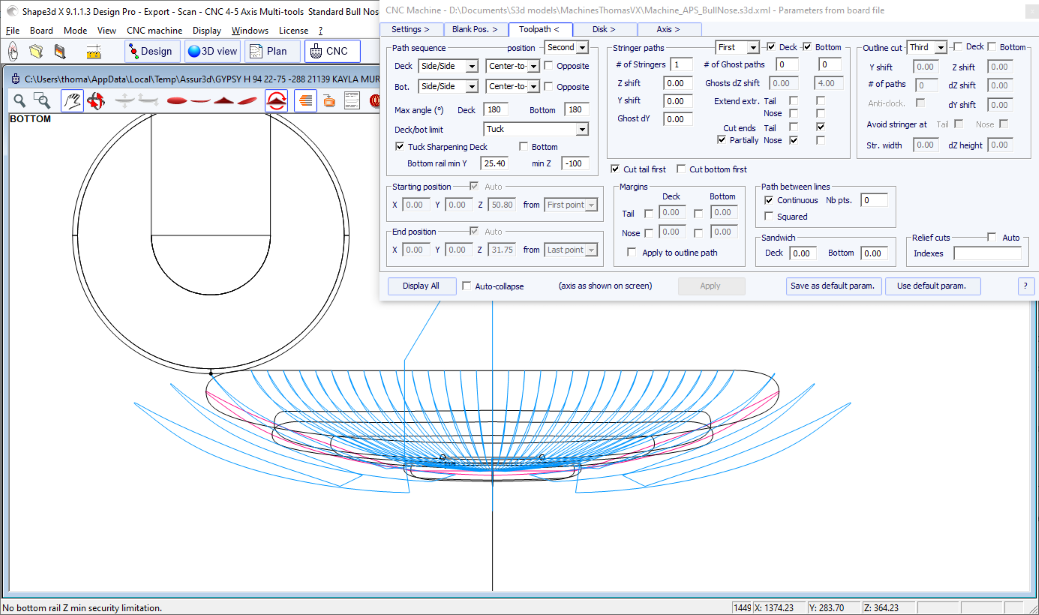
Task: Open the CNC machine menu
Action: (x=154, y=31)
